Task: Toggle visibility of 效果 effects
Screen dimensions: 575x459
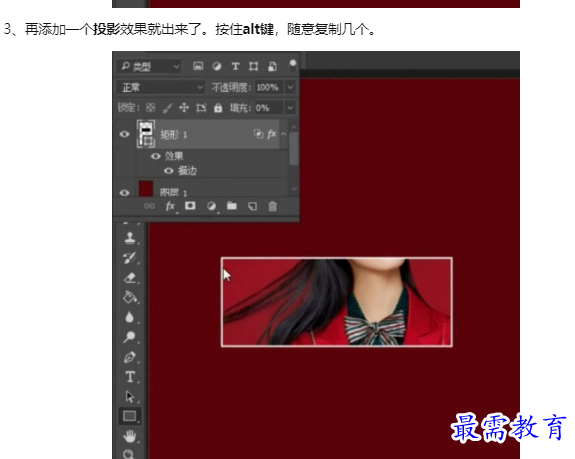Action: [156, 156]
